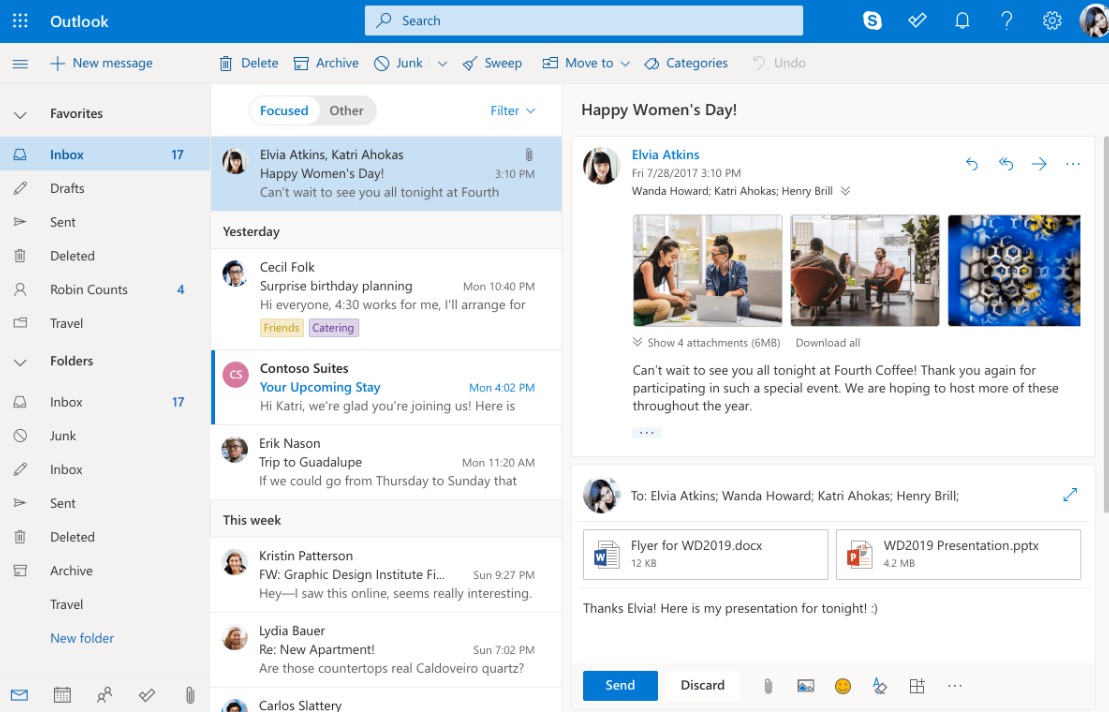Open the Junk folder in Folders
The height and width of the screenshot is (712, 1109).
[105, 436]
